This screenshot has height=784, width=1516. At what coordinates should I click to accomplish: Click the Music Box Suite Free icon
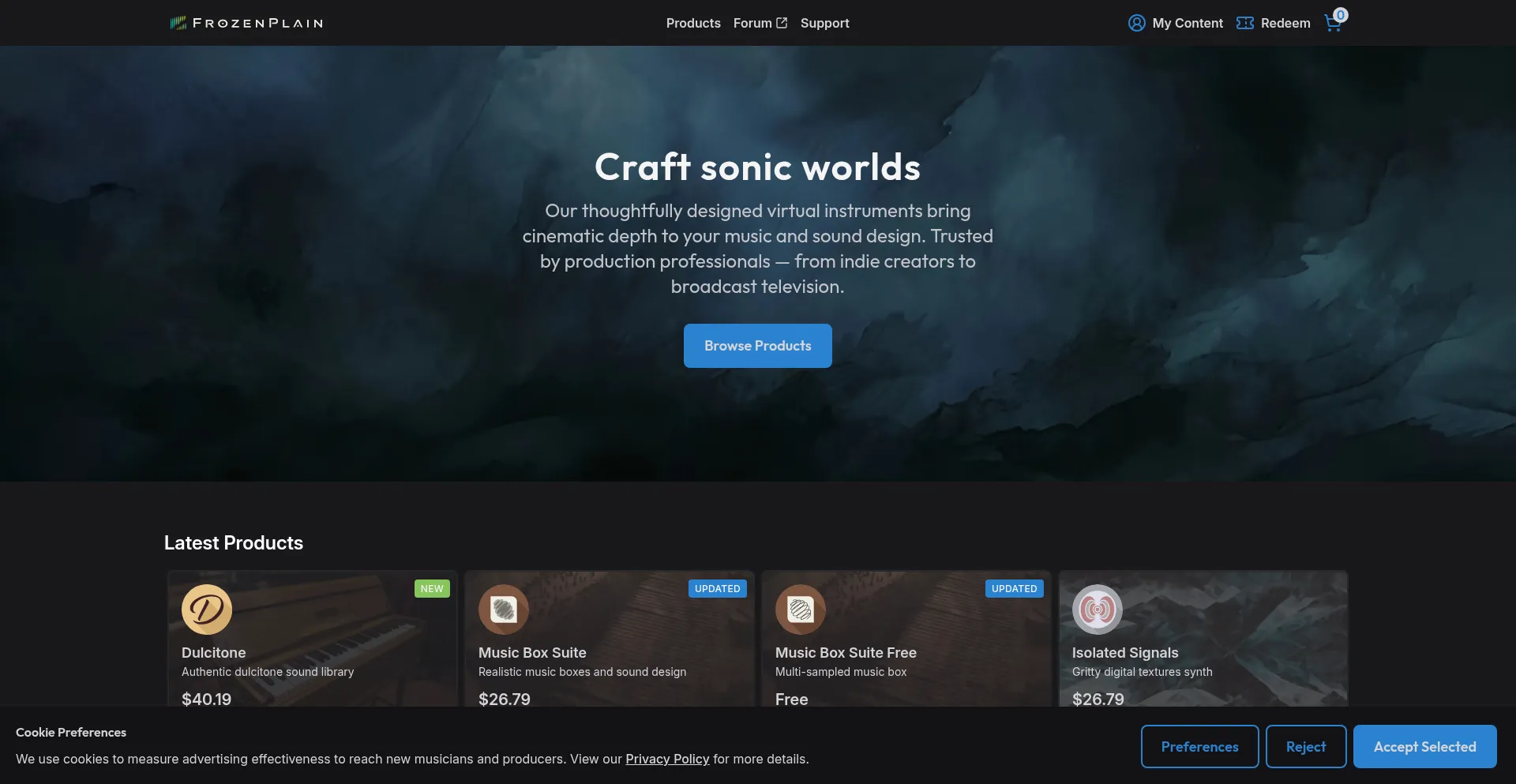point(801,610)
